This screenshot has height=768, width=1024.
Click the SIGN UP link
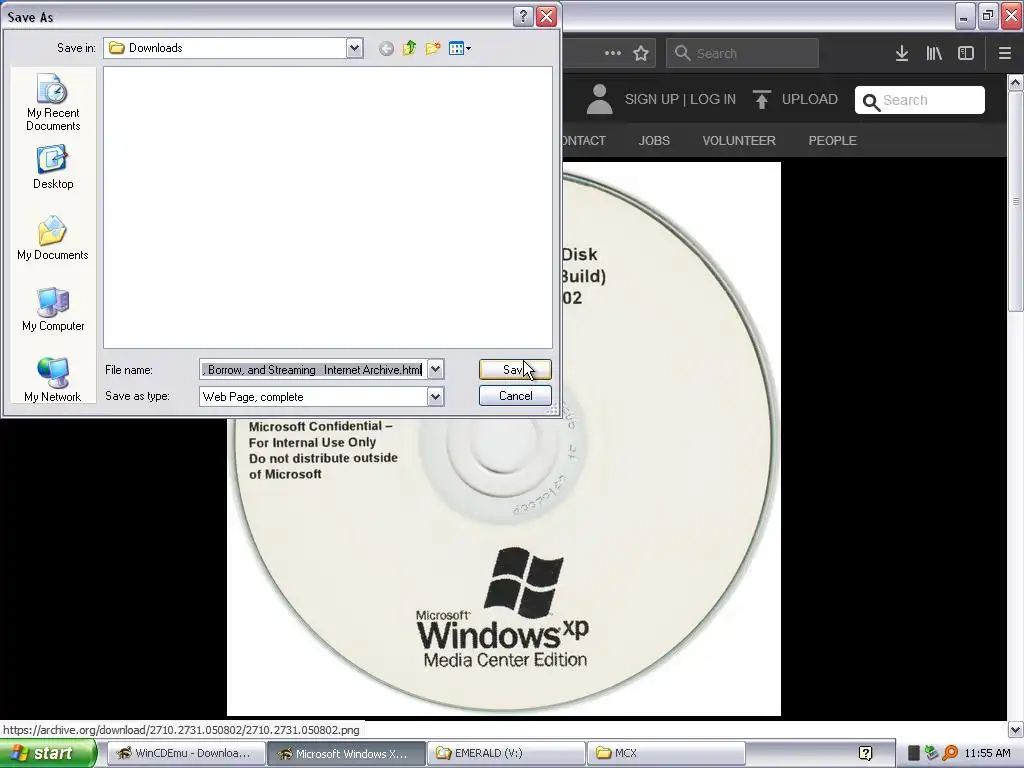point(652,99)
